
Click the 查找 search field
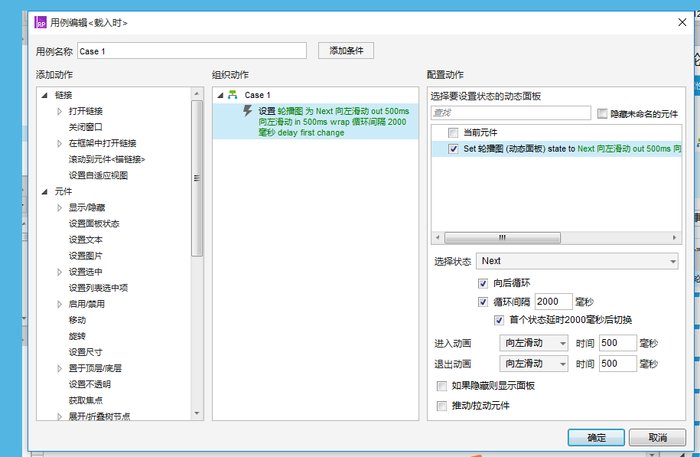(511, 113)
